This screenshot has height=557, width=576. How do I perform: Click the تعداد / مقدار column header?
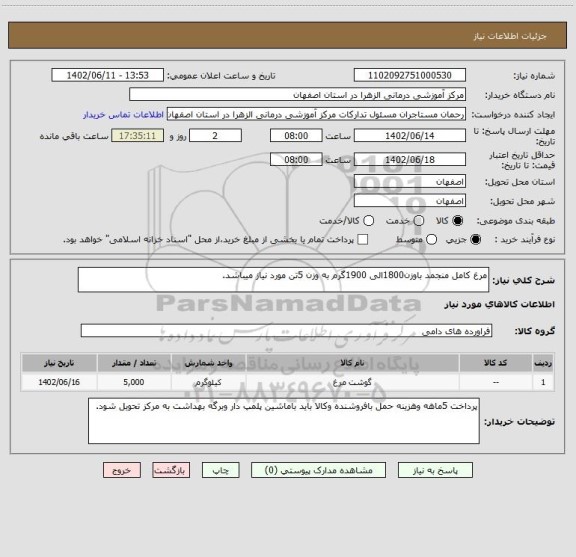click(x=134, y=363)
